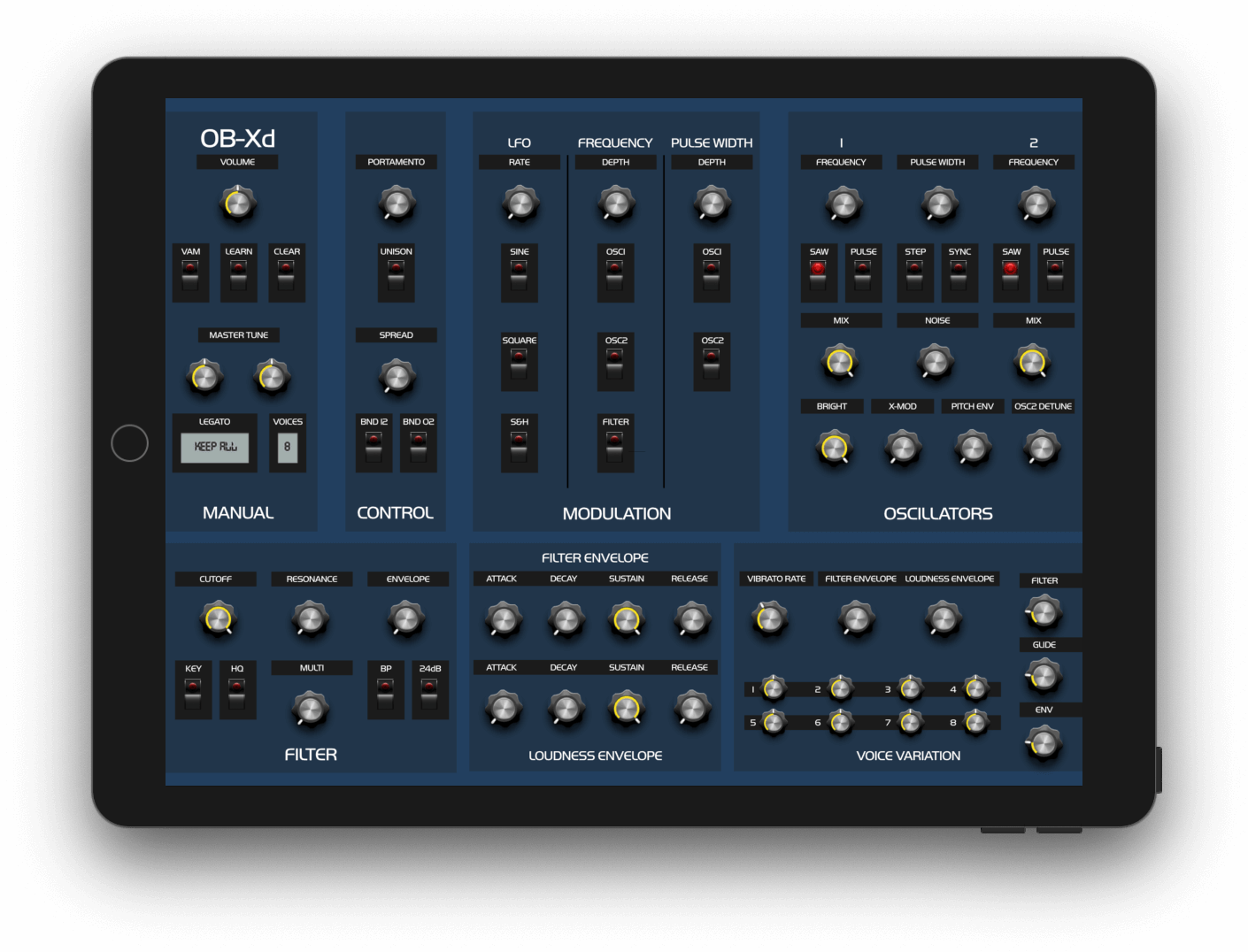Route LFO modulation to FILTER
This screenshot has height=952, width=1248.
(x=614, y=444)
